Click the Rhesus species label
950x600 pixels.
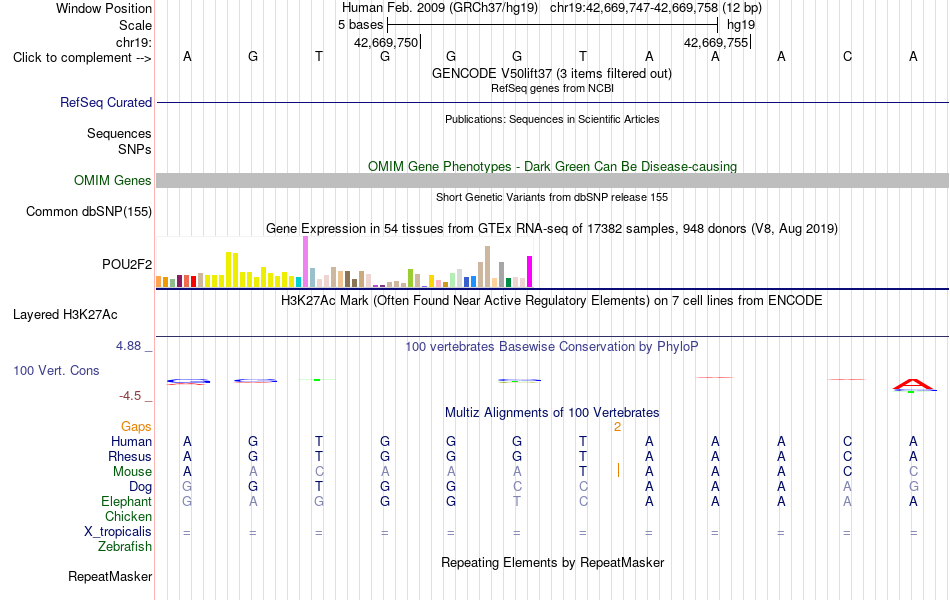click(x=130, y=456)
